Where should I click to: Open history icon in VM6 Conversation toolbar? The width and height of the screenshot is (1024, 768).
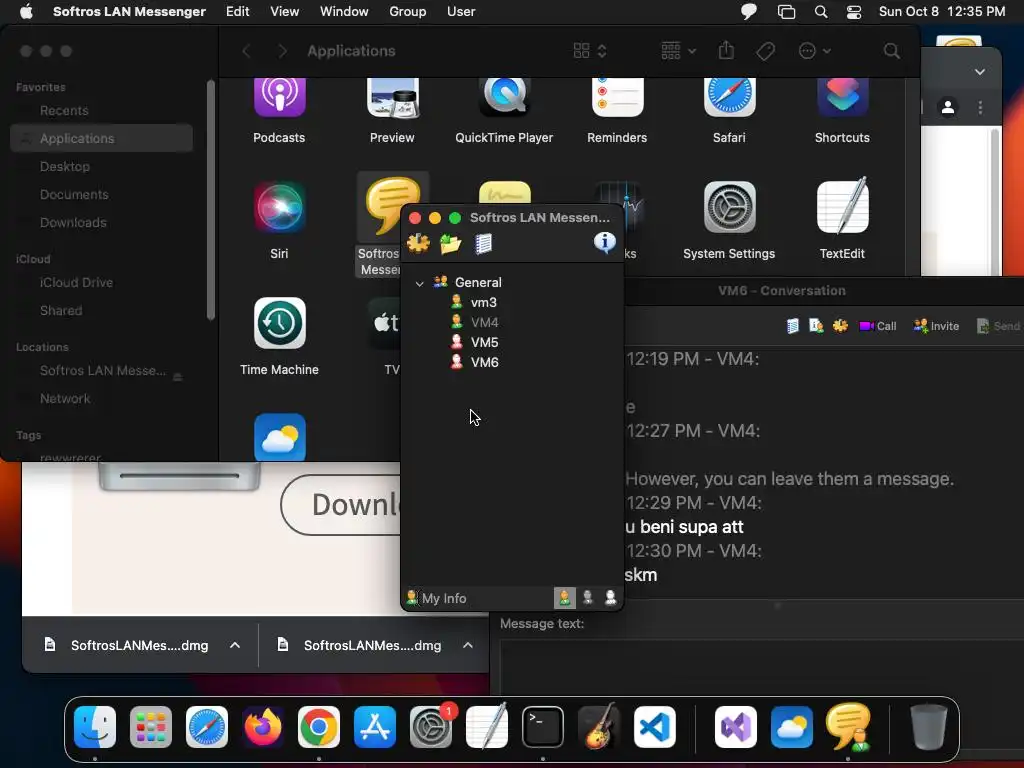[x=793, y=326]
